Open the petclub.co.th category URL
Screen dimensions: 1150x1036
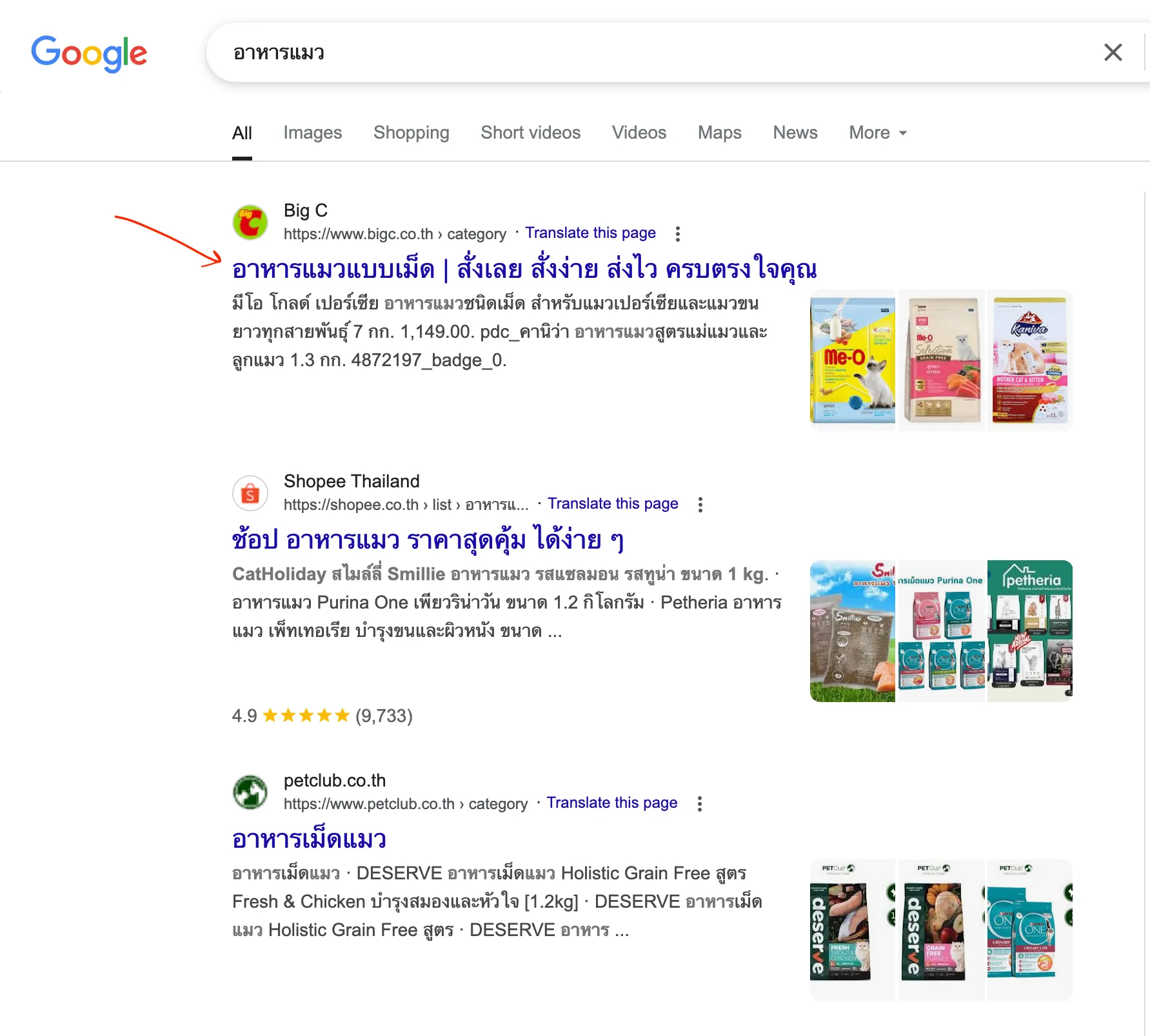pos(406,804)
